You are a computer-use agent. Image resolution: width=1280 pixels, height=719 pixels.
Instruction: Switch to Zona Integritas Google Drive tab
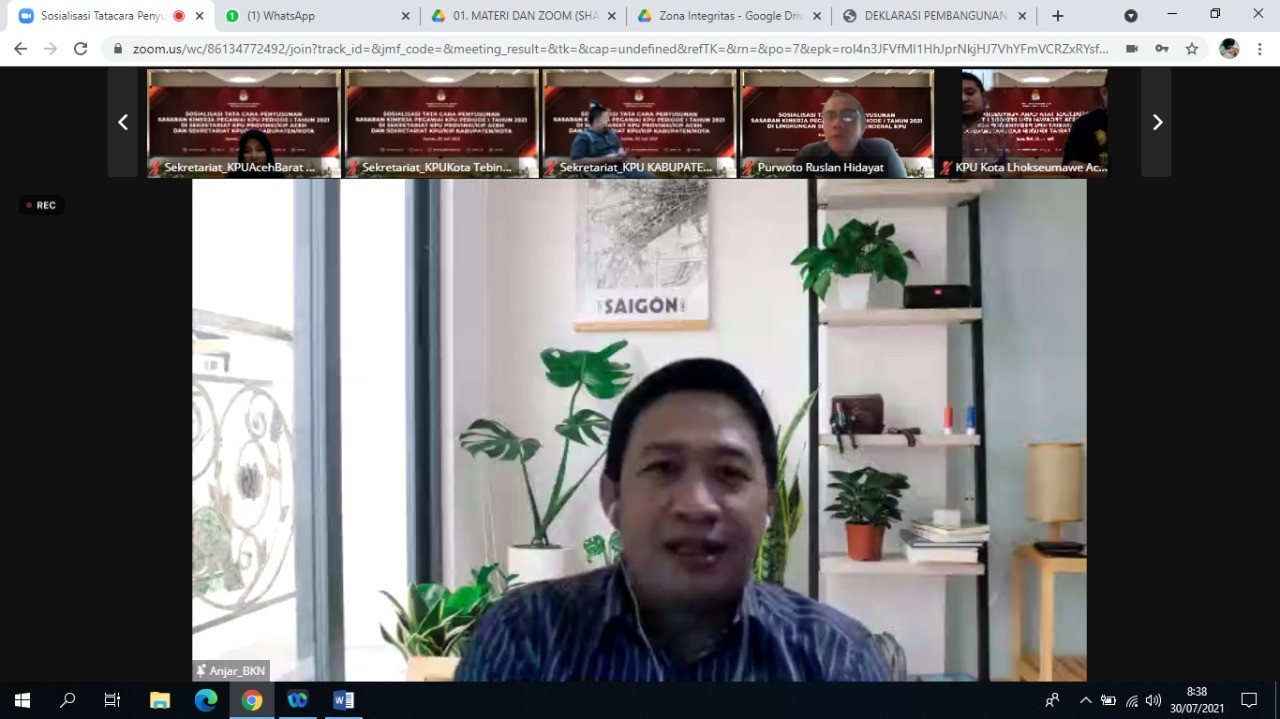click(725, 16)
